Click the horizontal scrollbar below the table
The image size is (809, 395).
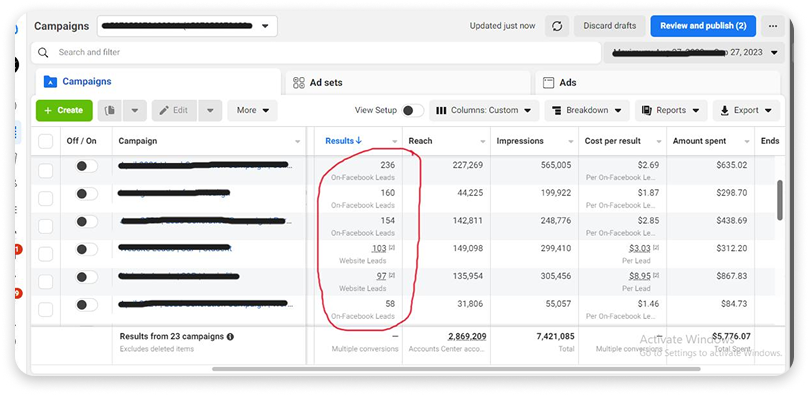(x=456, y=369)
